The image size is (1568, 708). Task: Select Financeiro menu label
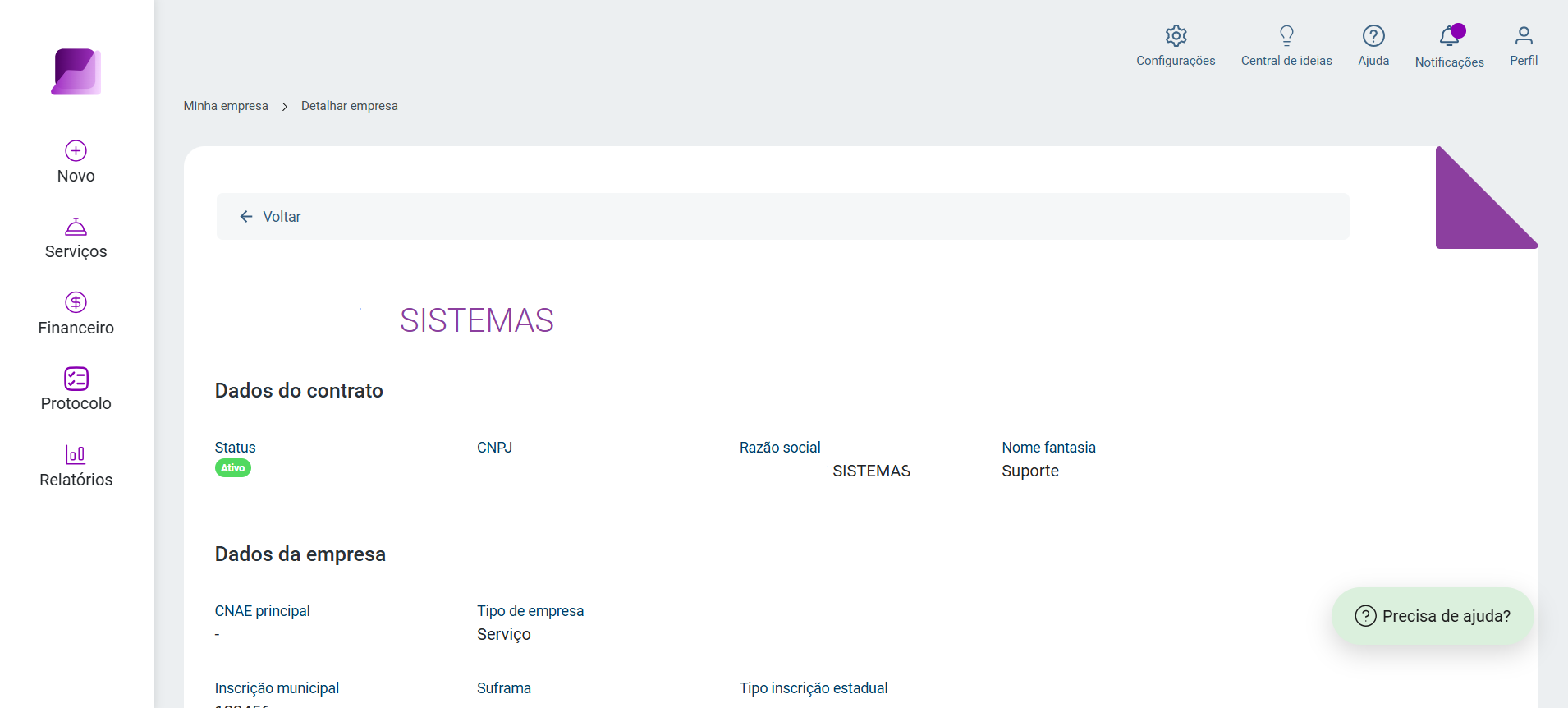[x=76, y=328]
